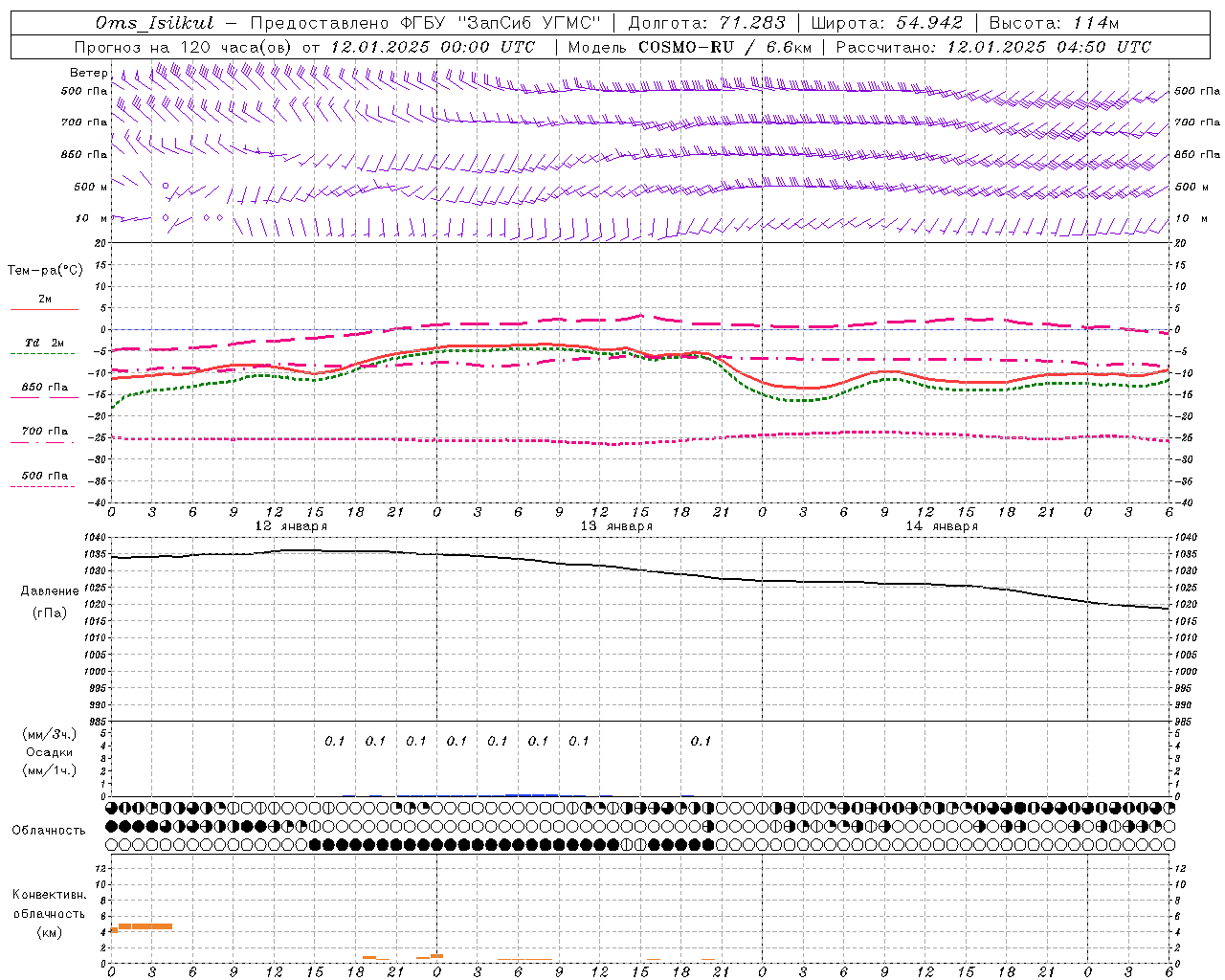Click the (мм/3ч.) precipitation unit label

[50, 734]
